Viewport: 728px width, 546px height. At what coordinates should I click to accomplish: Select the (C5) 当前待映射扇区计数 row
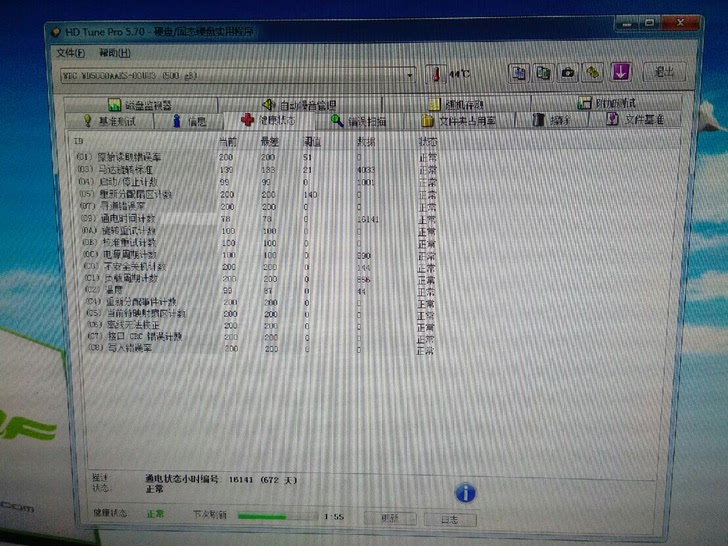[x=260, y=314]
